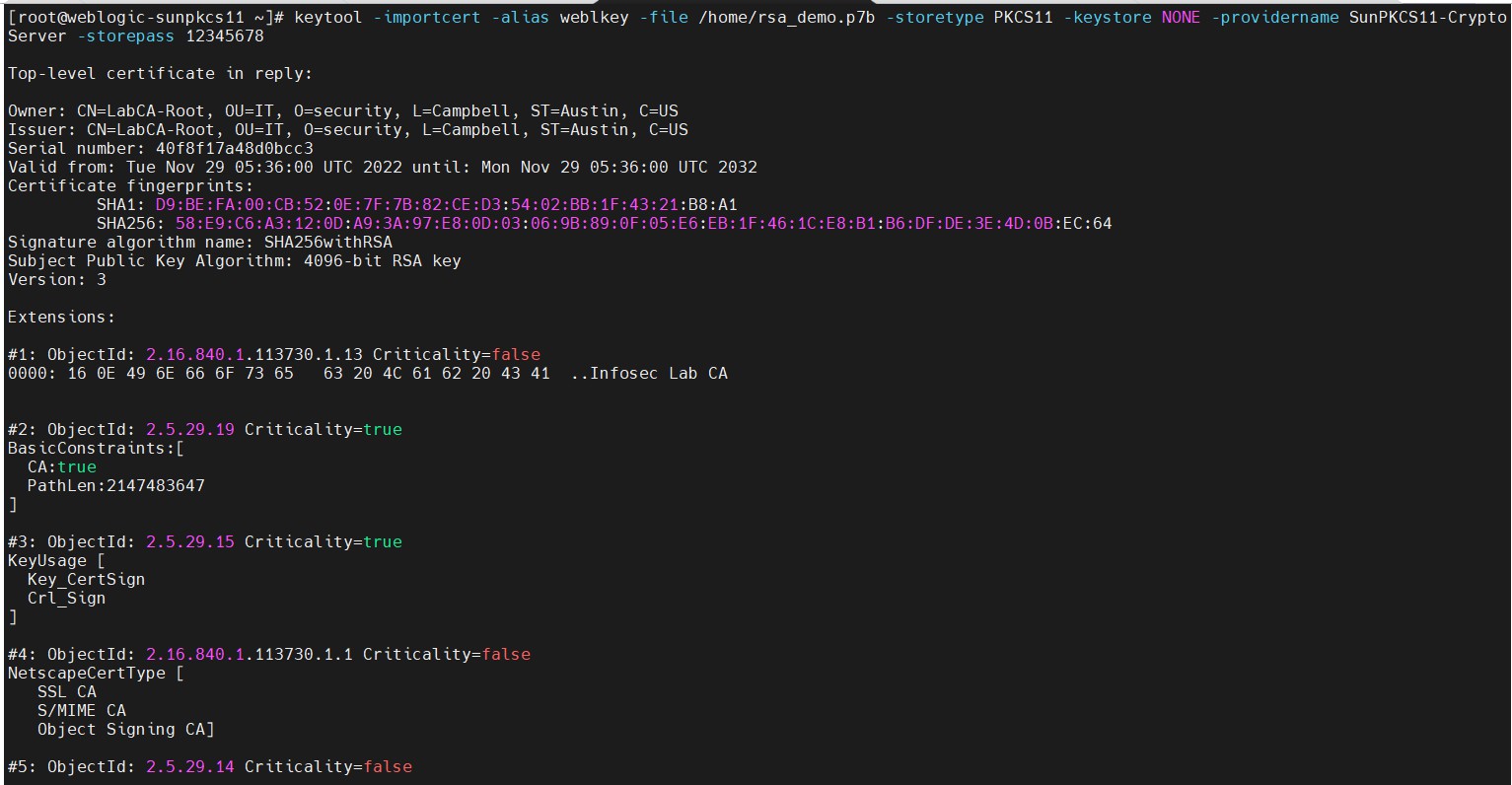Click the hex dump line starting 0000:
1512x785 pixels.
pos(368,374)
